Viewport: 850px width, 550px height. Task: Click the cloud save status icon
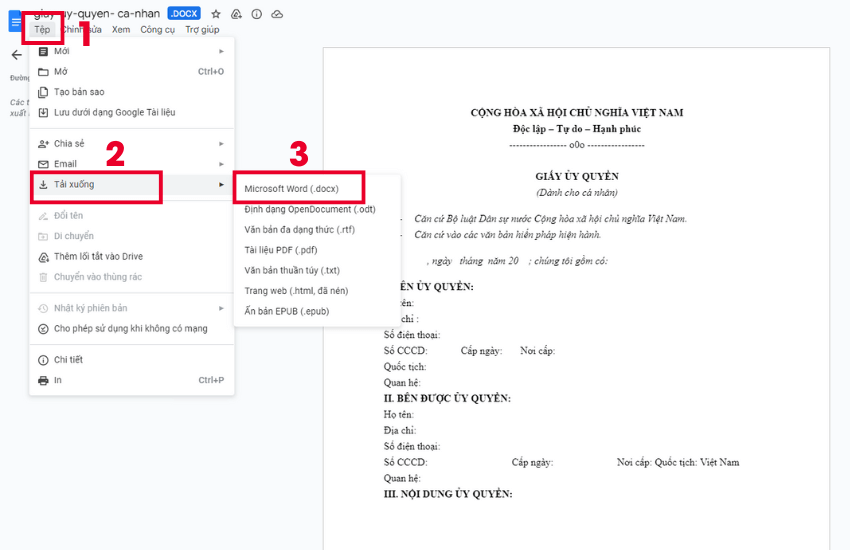[x=277, y=14]
